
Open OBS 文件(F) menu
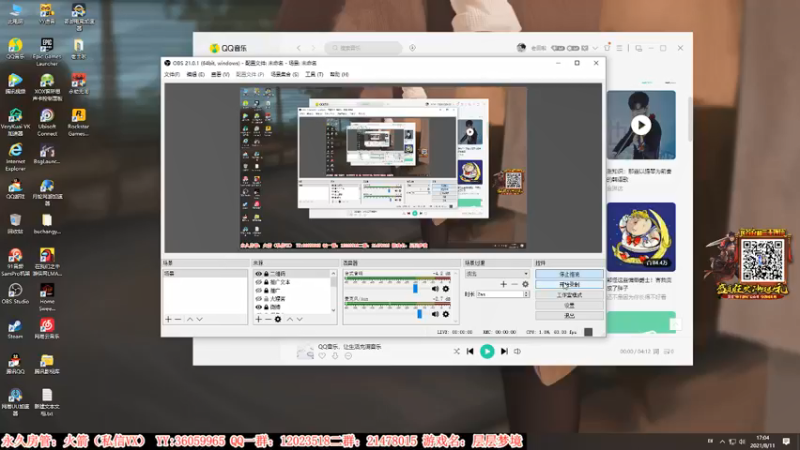point(172,74)
